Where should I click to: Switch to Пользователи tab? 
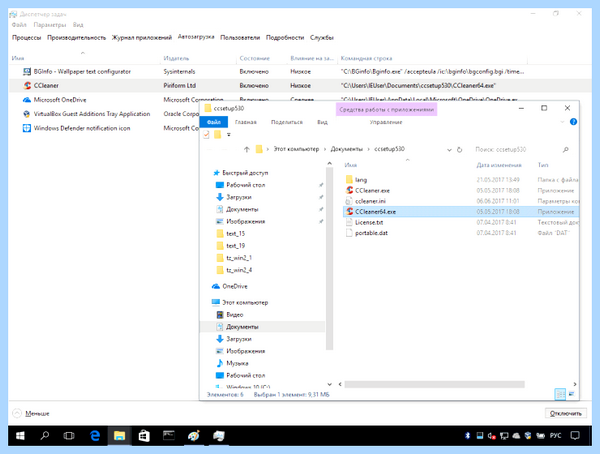click(240, 38)
